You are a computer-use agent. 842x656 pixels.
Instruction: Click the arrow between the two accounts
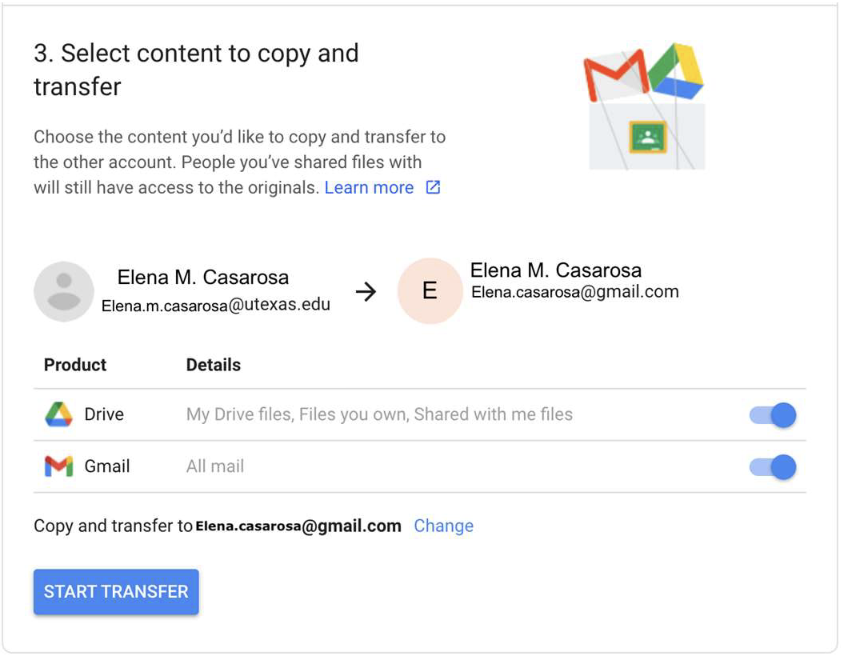pos(366,292)
